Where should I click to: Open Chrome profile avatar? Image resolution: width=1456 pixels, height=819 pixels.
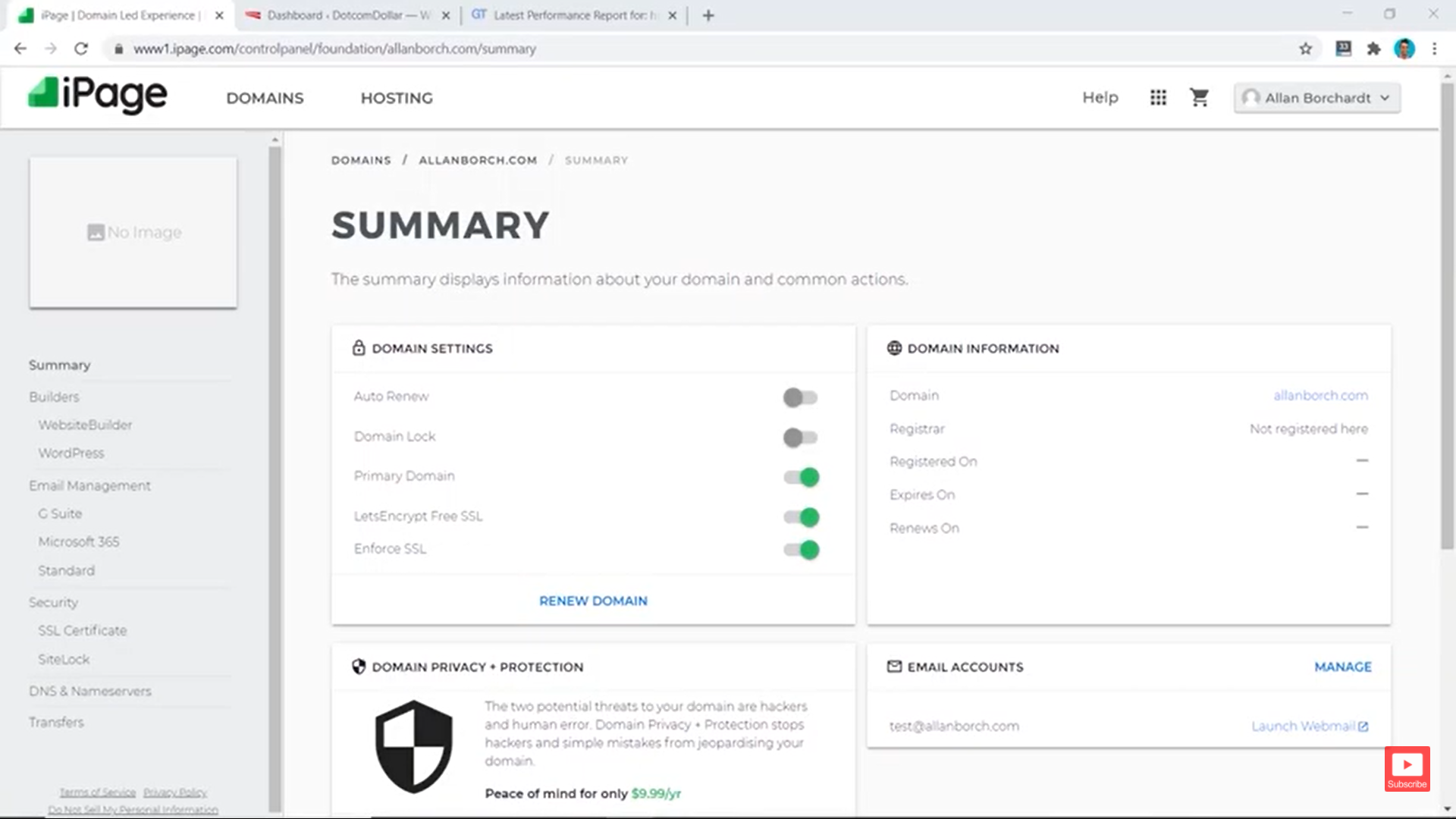coord(1404,49)
